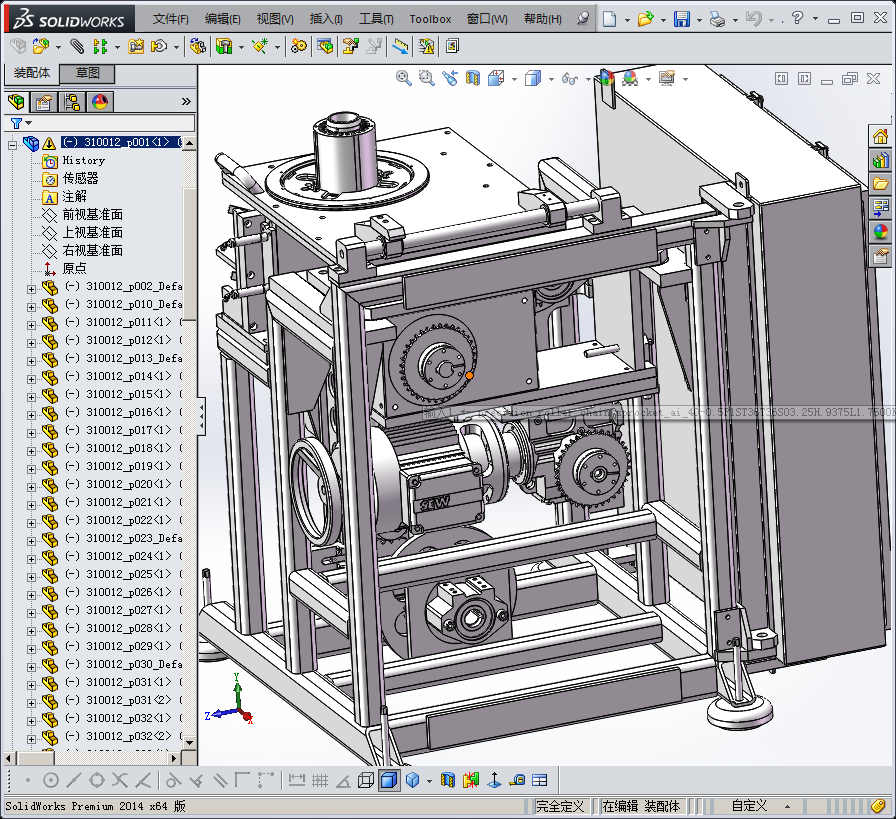This screenshot has width=896, height=819.
Task: Click the Zoom to Fit magnifier icon
Action: [x=404, y=78]
